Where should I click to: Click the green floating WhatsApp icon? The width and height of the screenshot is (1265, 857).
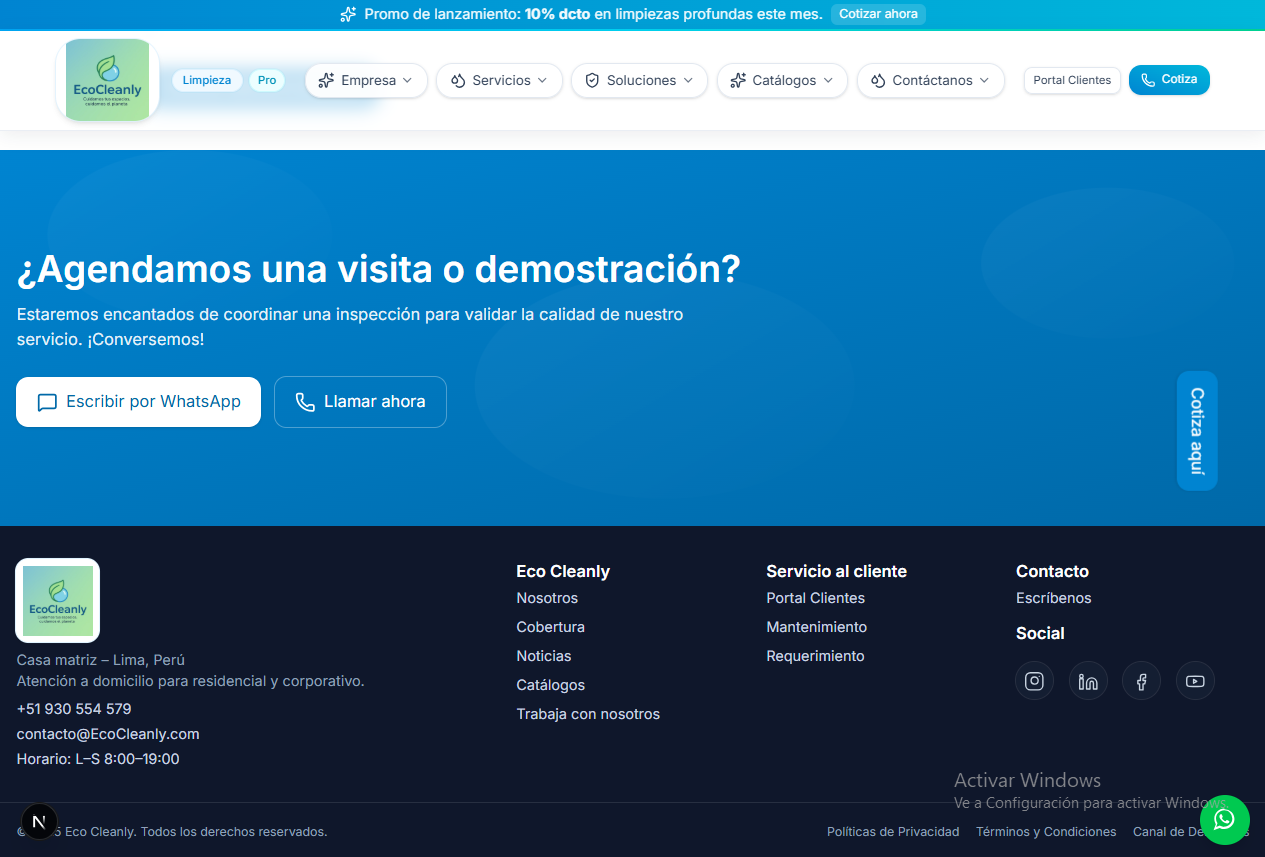1225,820
